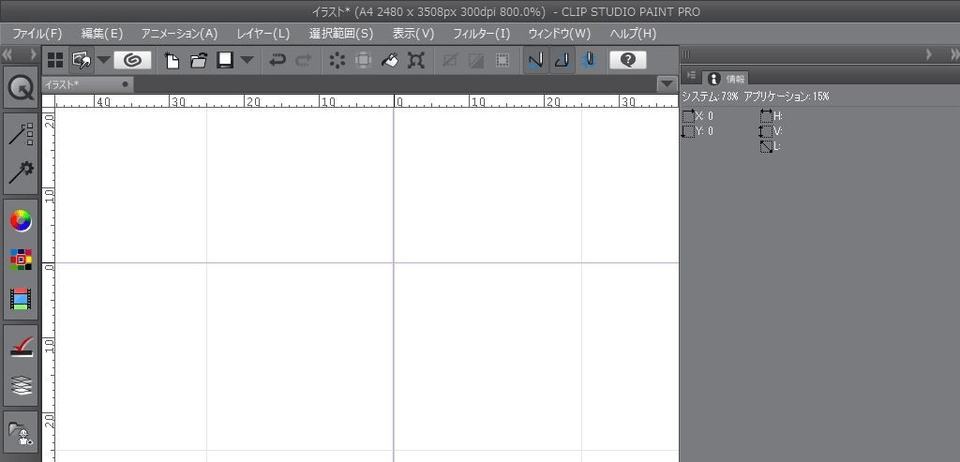Expand dropdown beside touch operation icon

coord(103,60)
